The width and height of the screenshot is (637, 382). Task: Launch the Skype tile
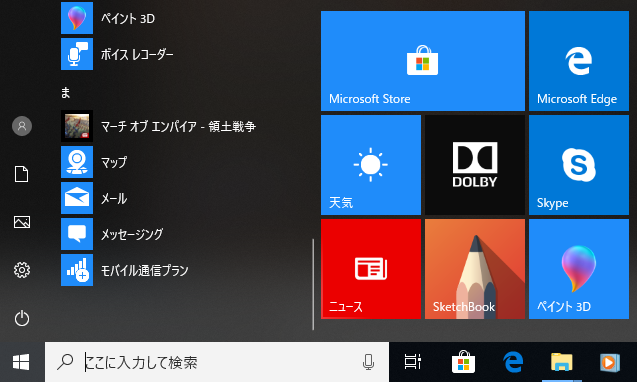579,165
